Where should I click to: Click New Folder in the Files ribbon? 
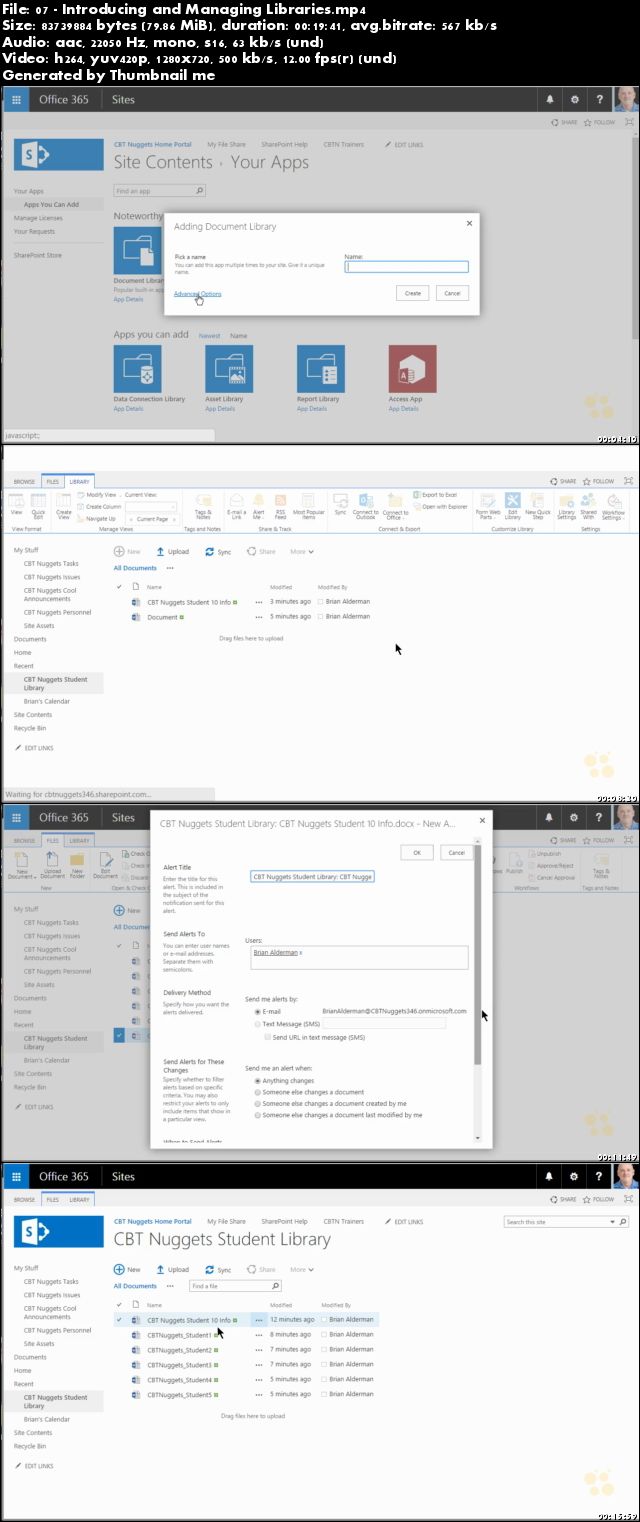77,865
